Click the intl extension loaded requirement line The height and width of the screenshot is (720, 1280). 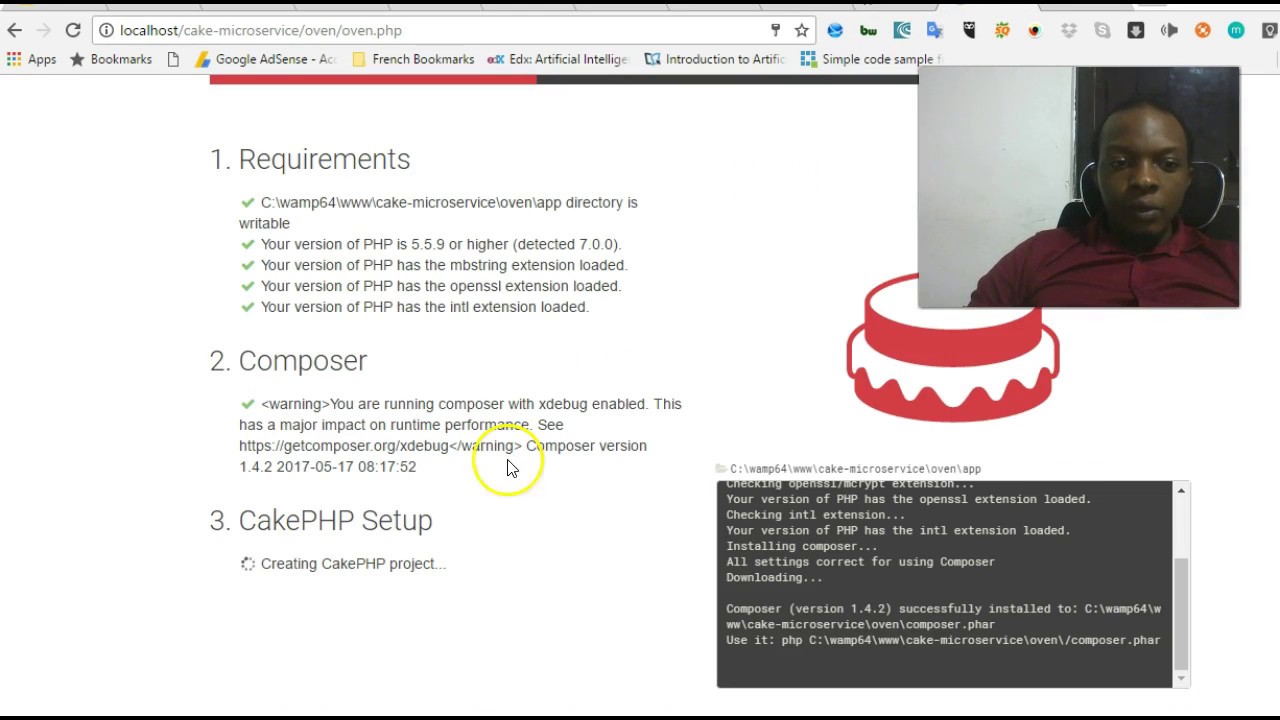[x=425, y=307]
